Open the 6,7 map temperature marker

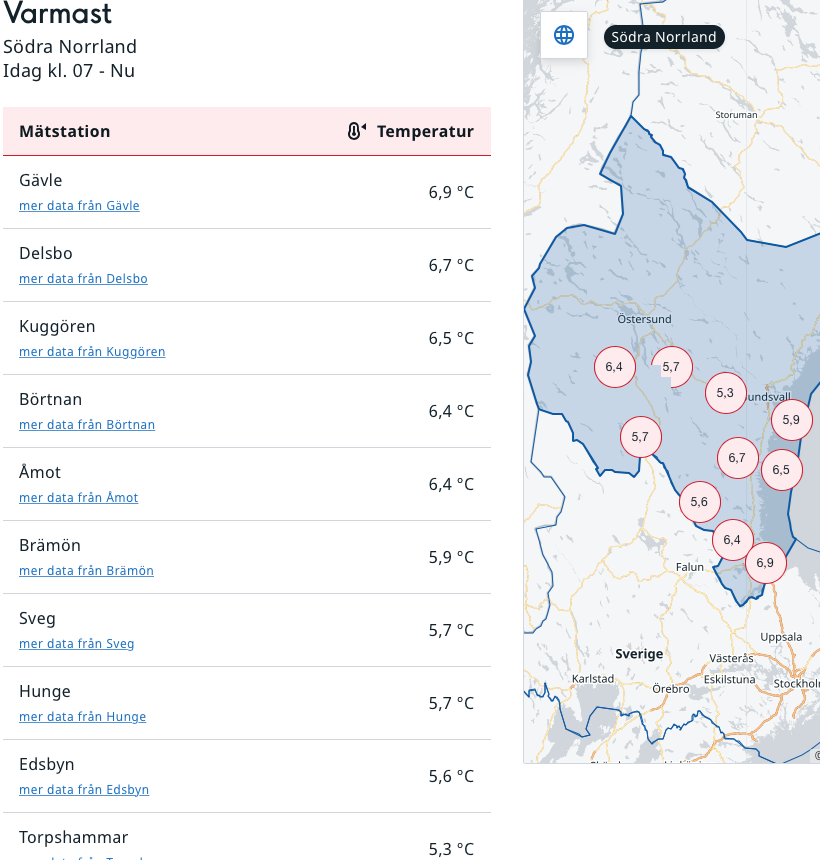click(x=737, y=458)
